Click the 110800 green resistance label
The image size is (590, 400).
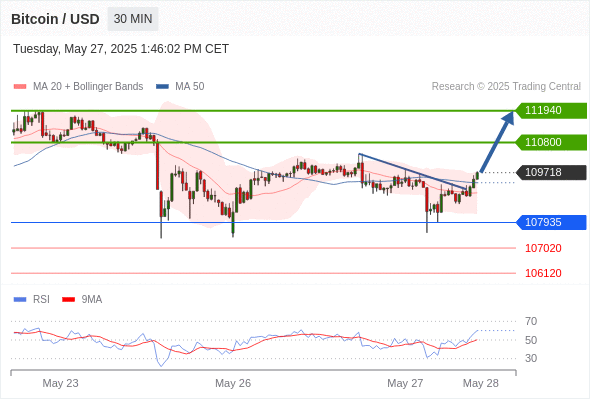[x=551, y=142]
